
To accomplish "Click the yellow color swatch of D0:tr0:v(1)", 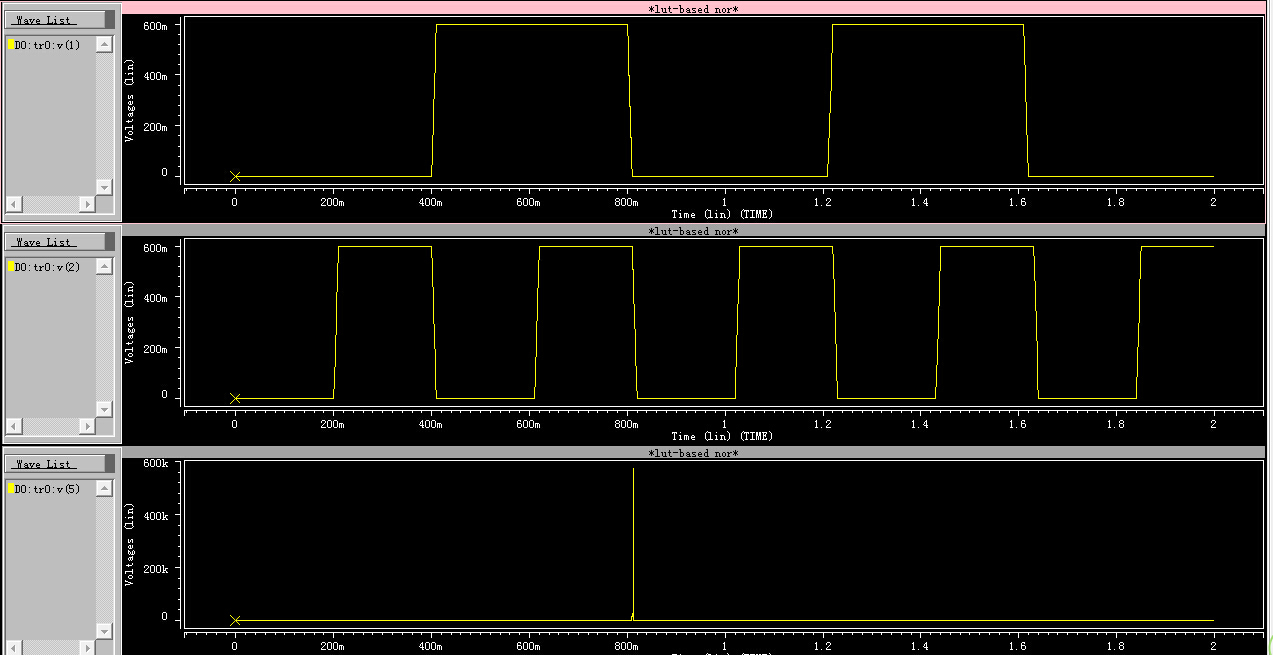I will [10, 45].
